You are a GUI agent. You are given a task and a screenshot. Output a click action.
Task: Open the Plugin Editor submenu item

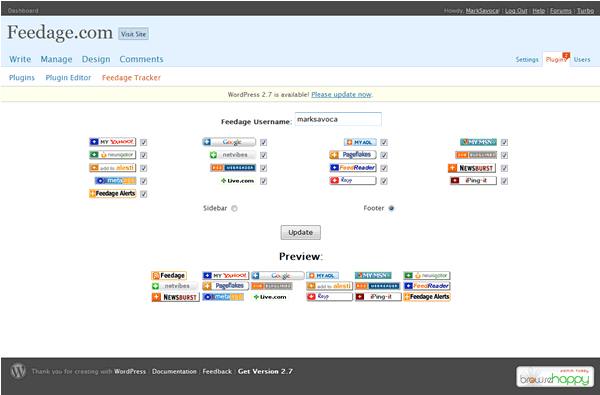point(68,78)
